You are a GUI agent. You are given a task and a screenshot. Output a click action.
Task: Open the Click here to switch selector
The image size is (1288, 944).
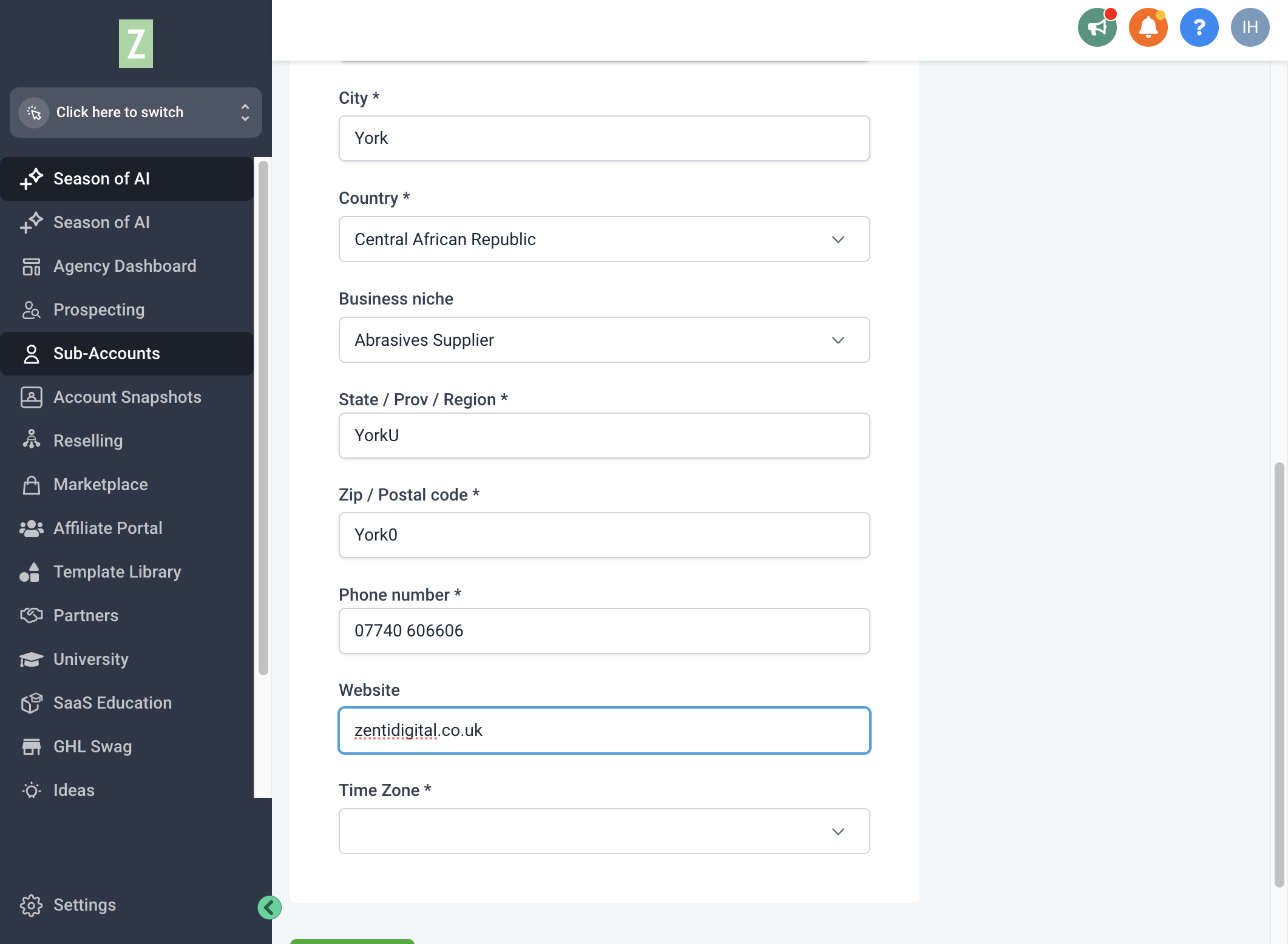[136, 112]
